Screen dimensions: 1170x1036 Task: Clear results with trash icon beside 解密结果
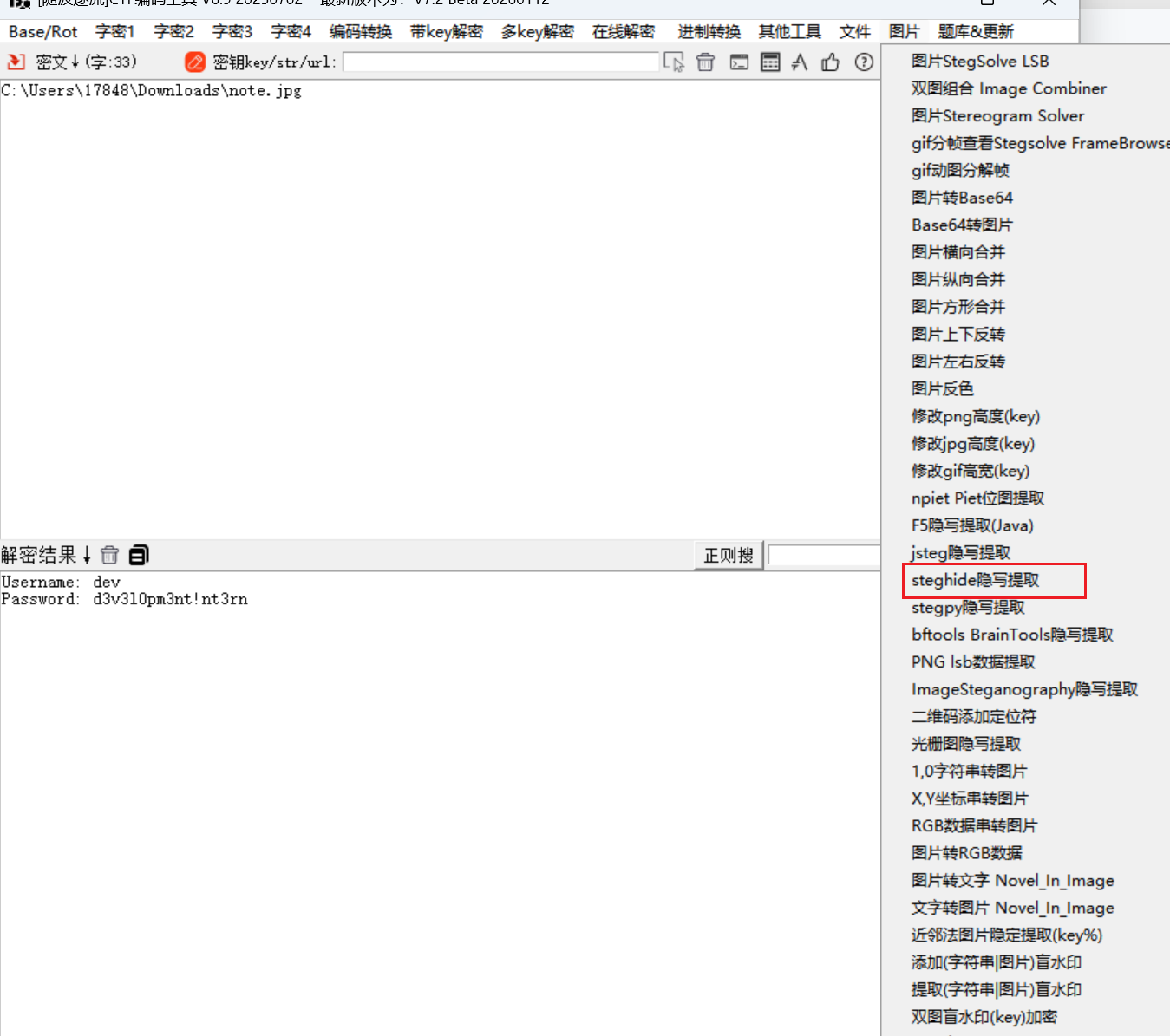point(109,555)
